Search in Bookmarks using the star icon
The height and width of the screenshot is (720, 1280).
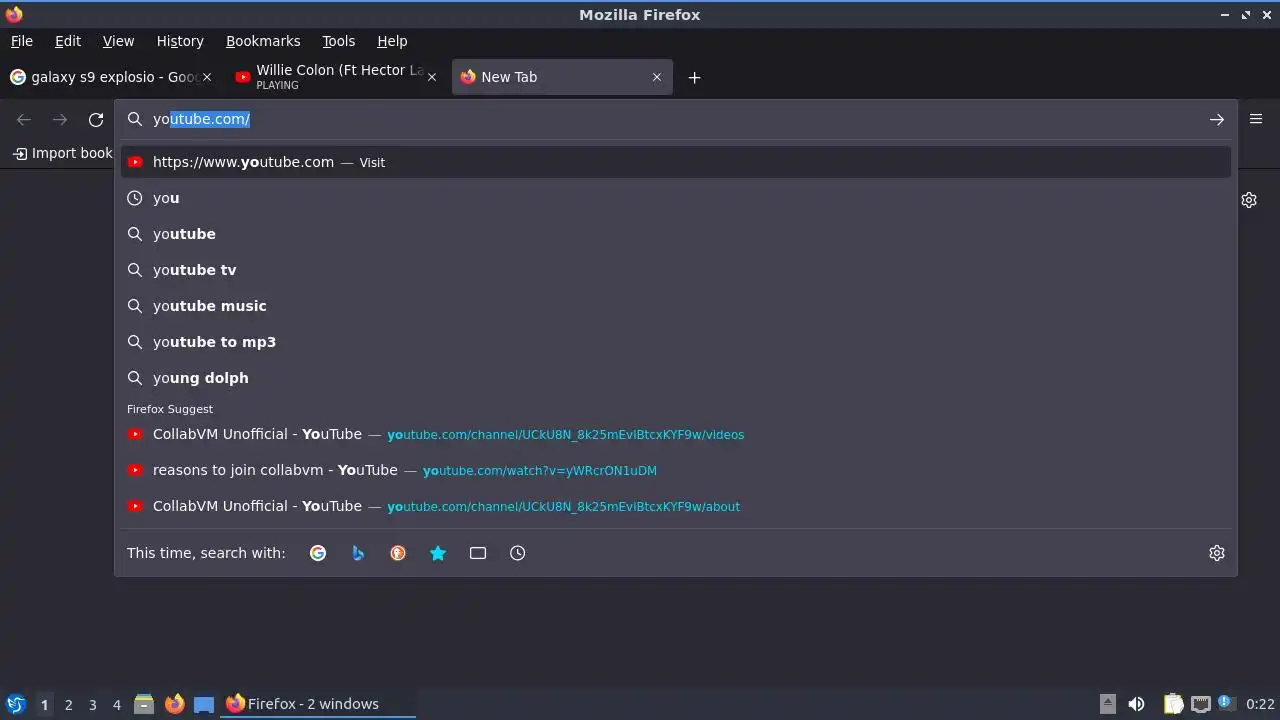coord(438,553)
